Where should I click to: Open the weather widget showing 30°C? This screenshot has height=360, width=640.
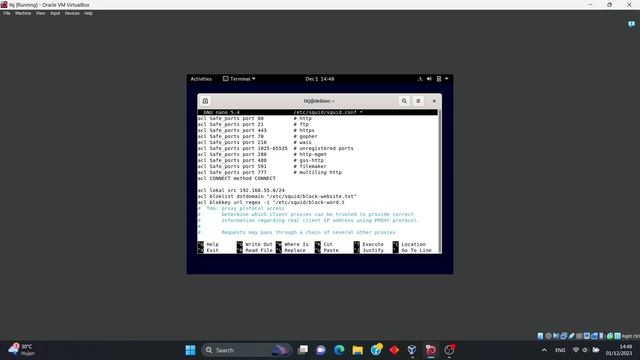click(21, 350)
